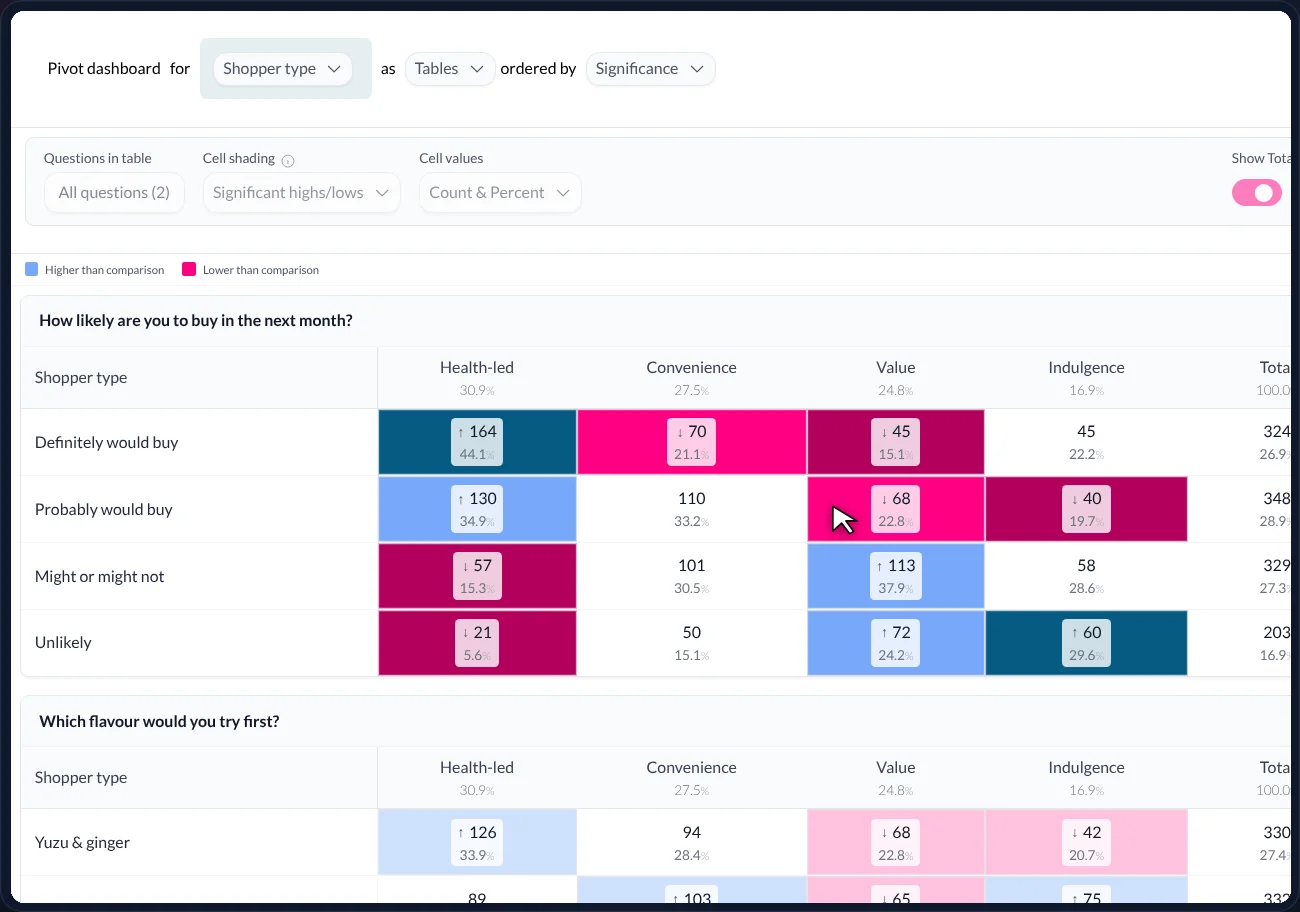Image resolution: width=1300 pixels, height=912 pixels.
Task: Select the Health-led column header in first table
Action: tap(477, 377)
